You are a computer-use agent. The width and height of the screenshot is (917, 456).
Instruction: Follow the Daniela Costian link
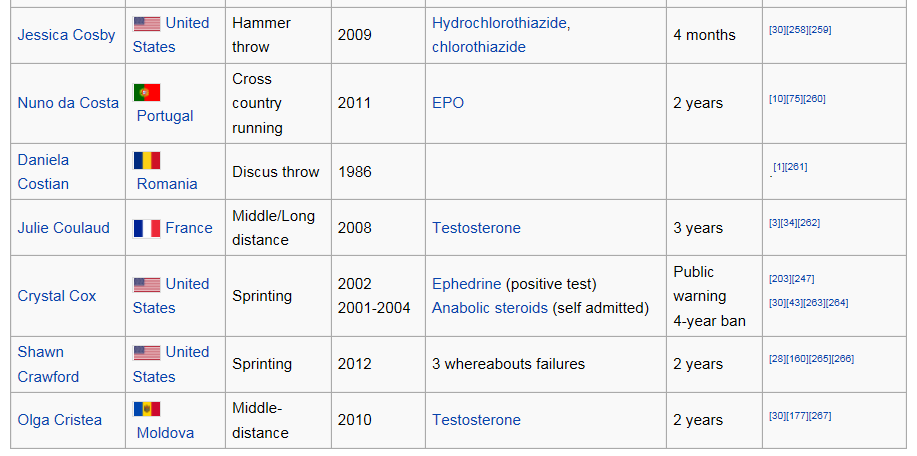43,172
